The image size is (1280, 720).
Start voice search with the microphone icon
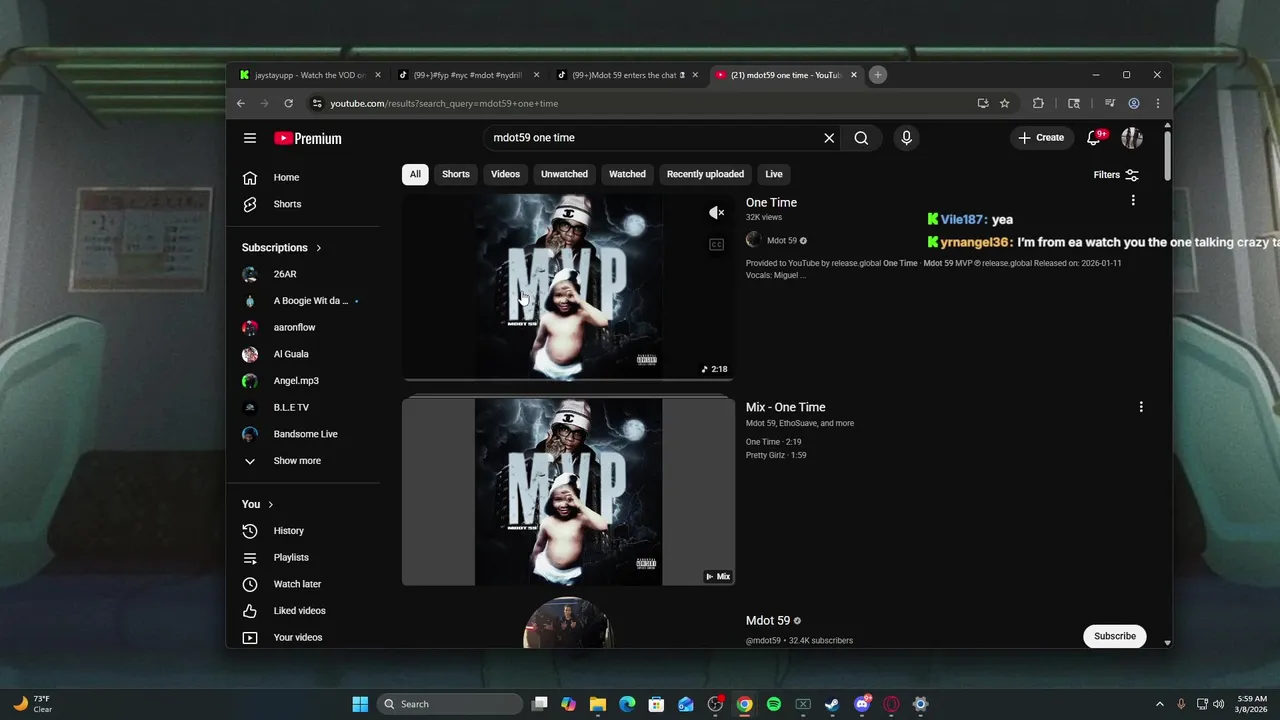pos(906,138)
